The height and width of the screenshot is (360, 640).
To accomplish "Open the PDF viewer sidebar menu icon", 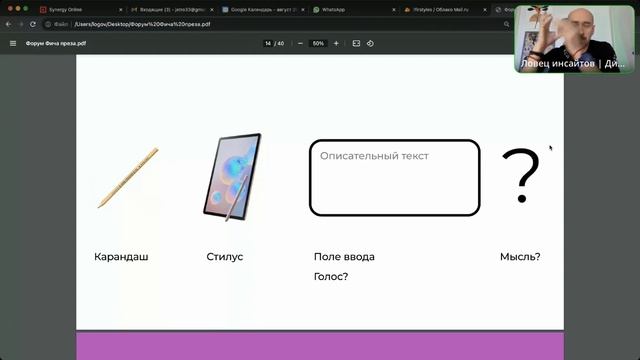I will click(x=13, y=43).
